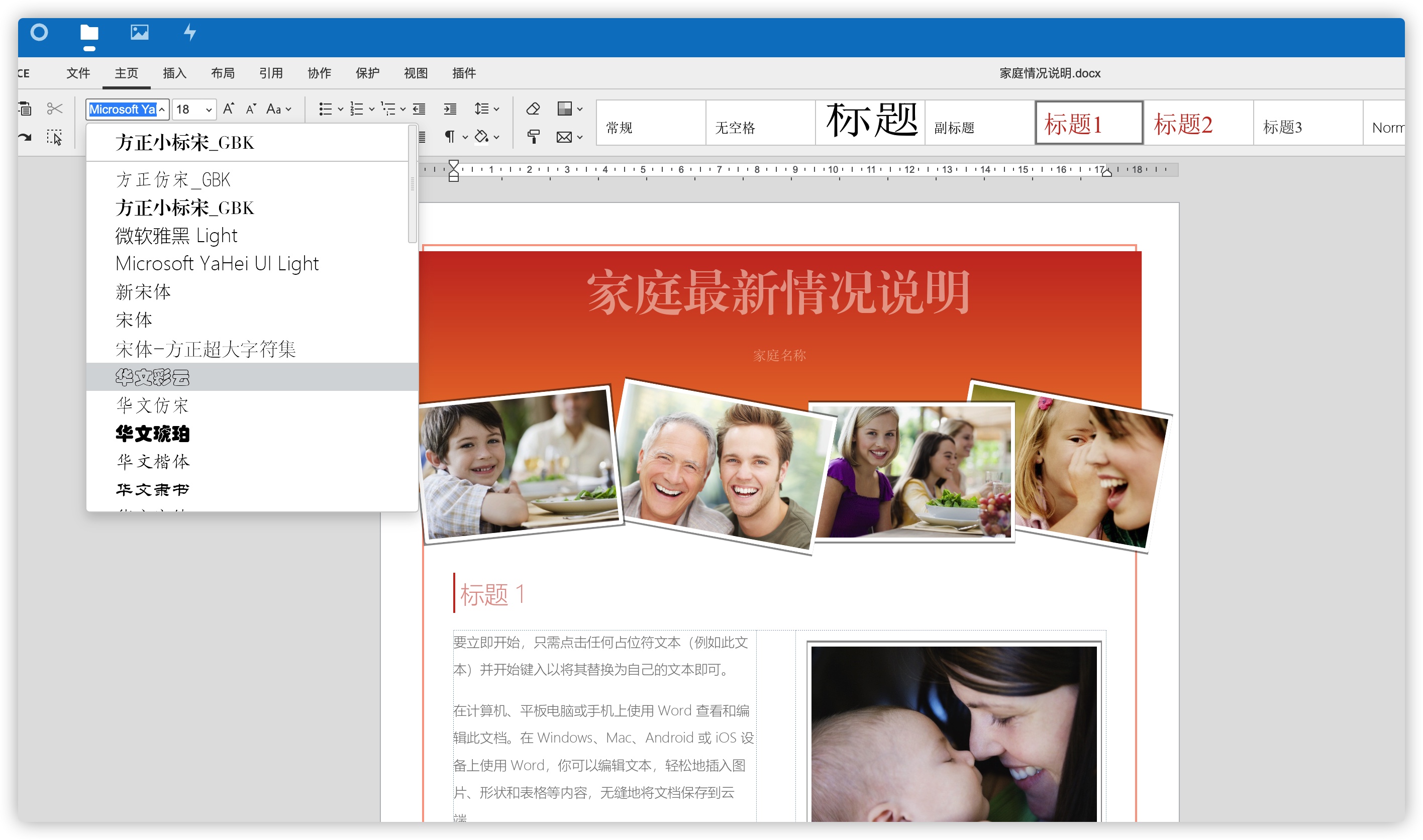
Task: Expand the multilevel list dropdown arrow
Action: (x=403, y=109)
